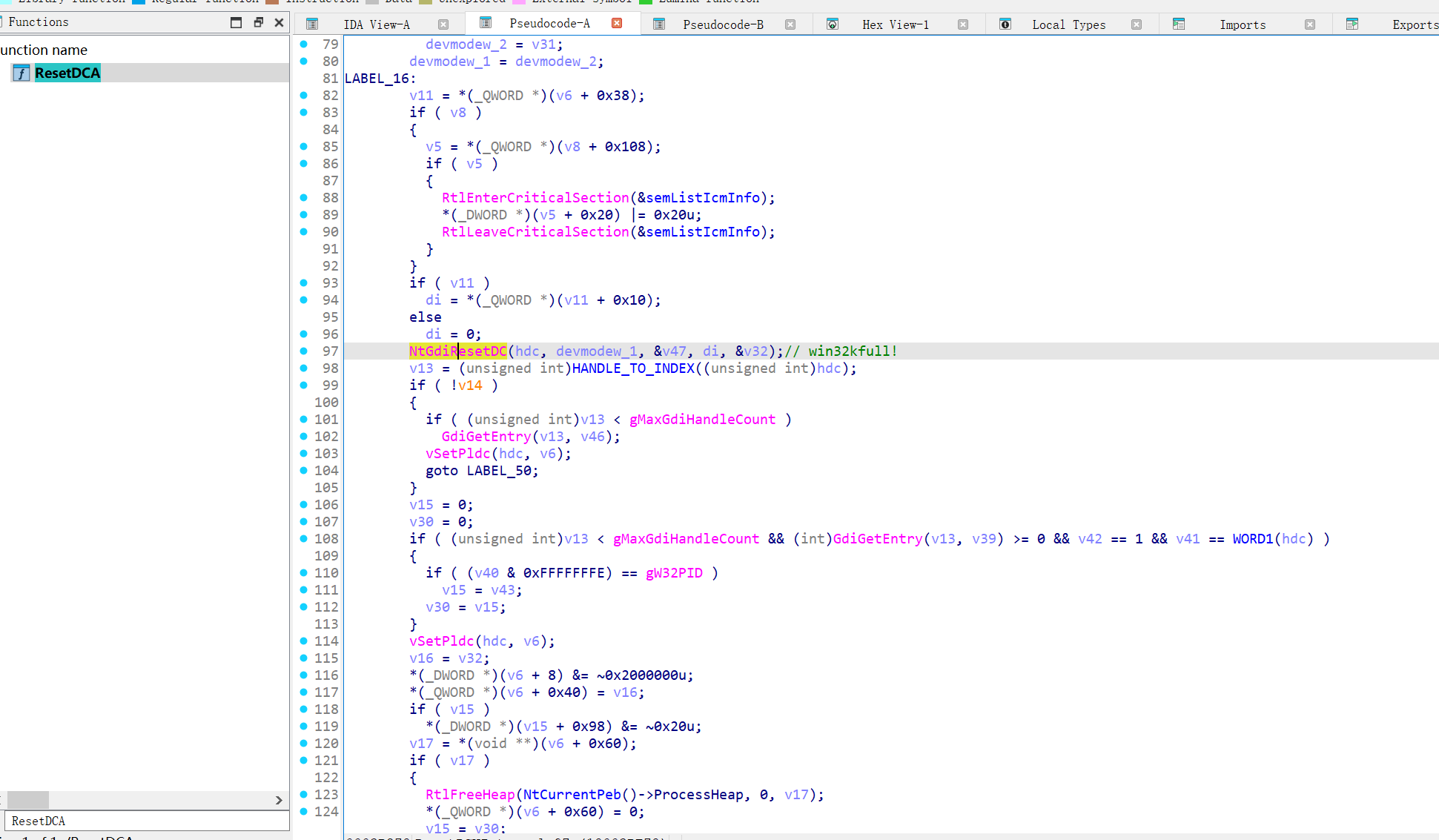Toggle breakpoint dot on line 123
This screenshot has height=840, width=1439.
(304, 794)
